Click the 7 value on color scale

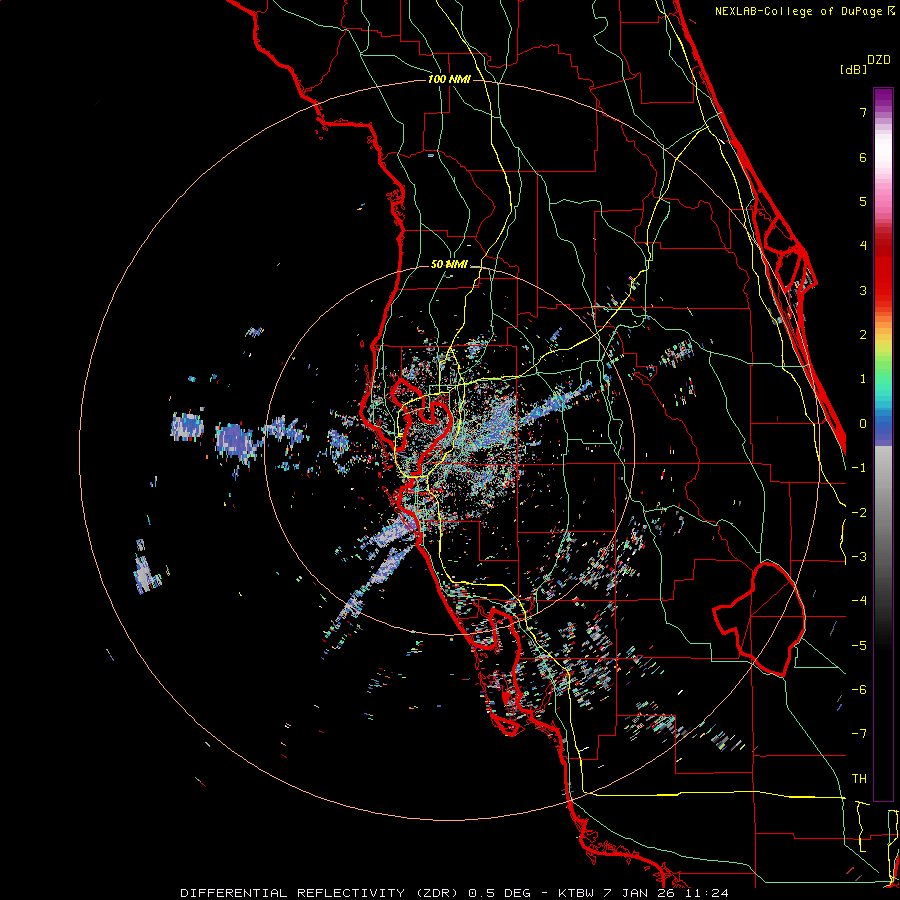[x=863, y=112]
